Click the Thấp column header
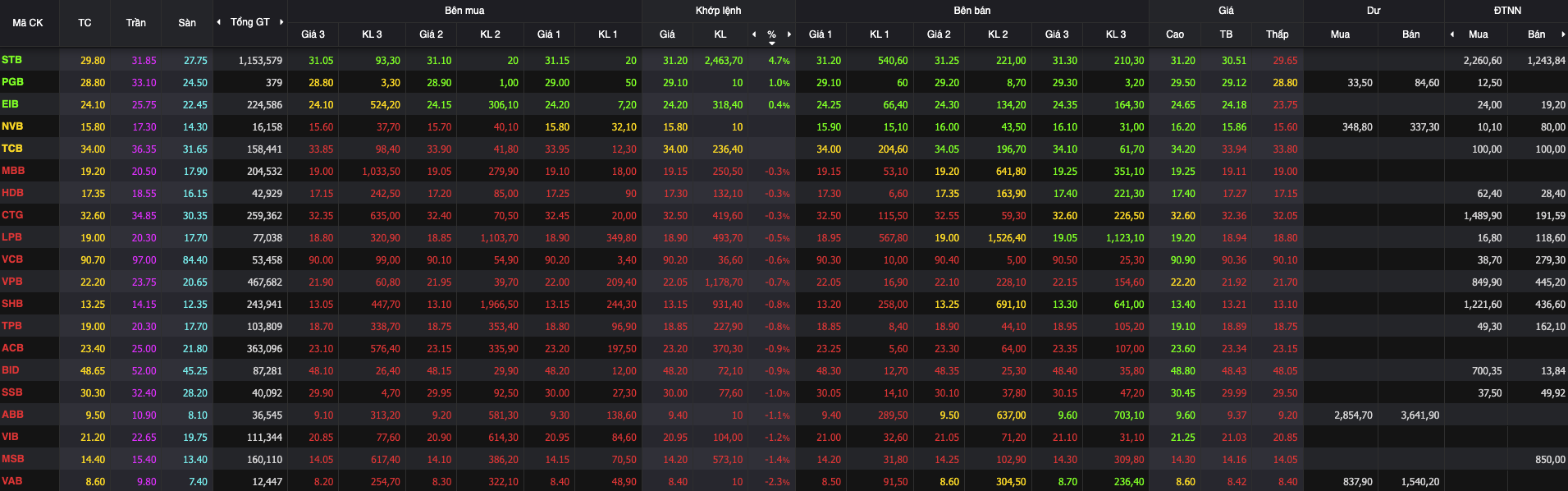This screenshot has width=1568, height=491. [x=1278, y=34]
